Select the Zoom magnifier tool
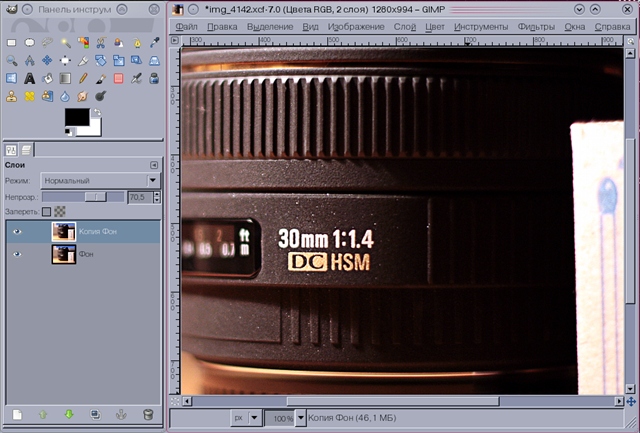Screen dimensions: 640x433 pos(12,60)
